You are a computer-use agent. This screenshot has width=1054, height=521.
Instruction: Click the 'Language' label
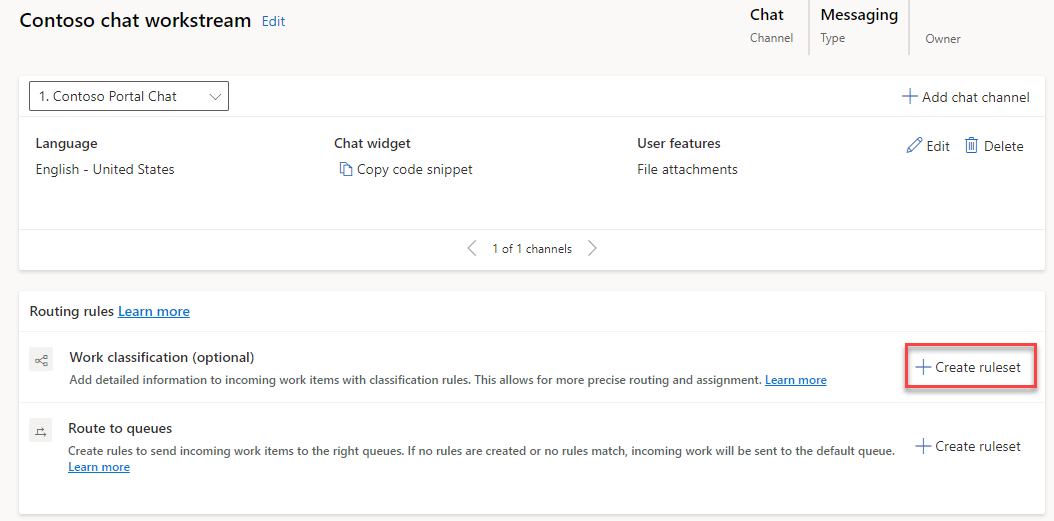(x=67, y=144)
